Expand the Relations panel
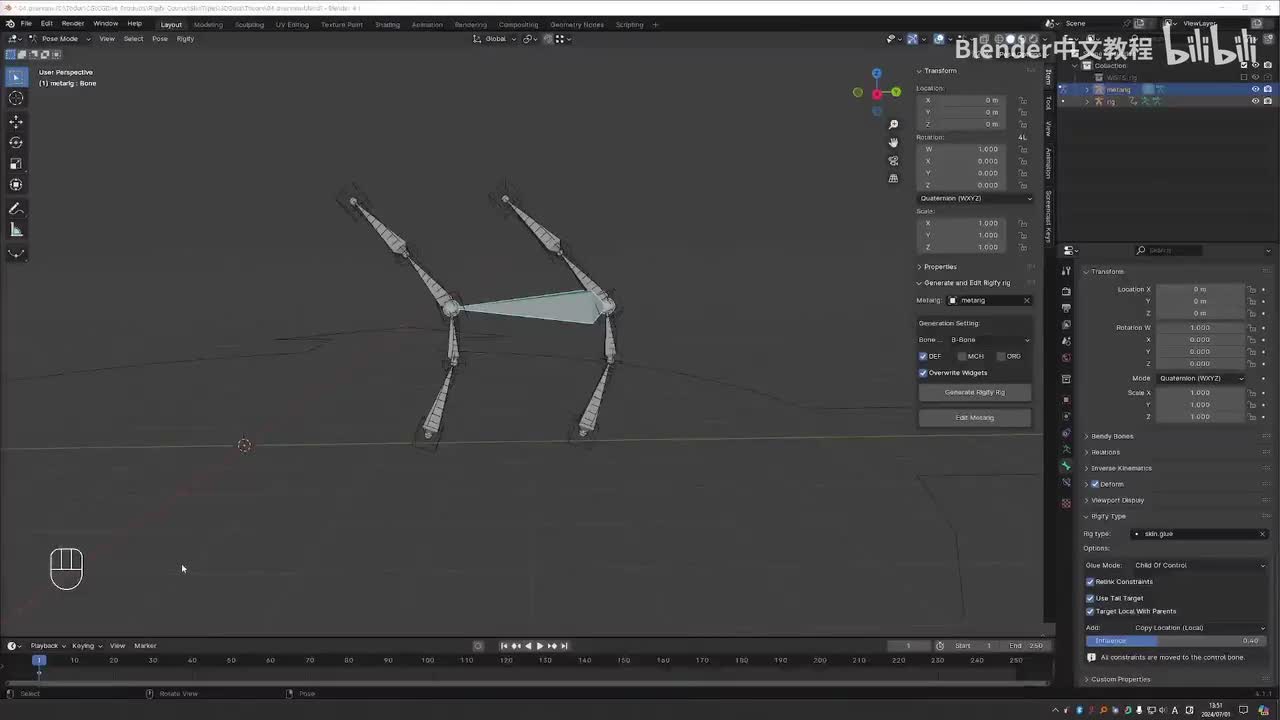 tap(1105, 452)
